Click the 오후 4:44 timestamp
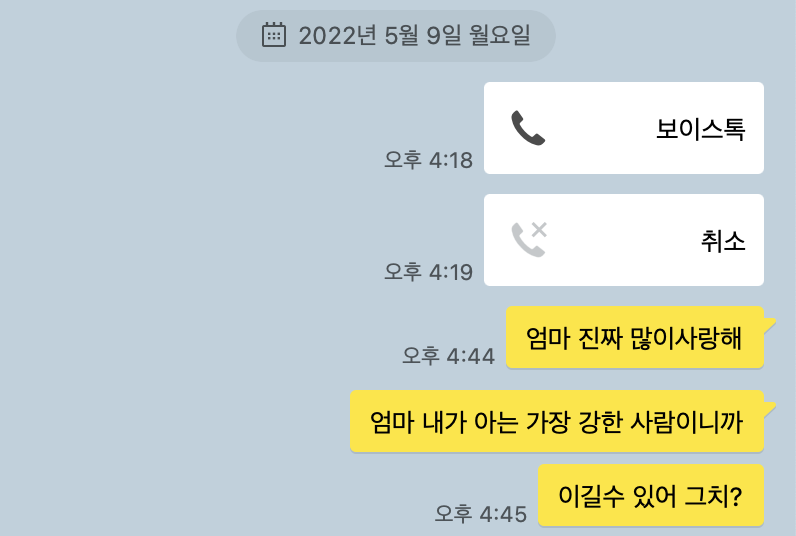 tap(448, 355)
